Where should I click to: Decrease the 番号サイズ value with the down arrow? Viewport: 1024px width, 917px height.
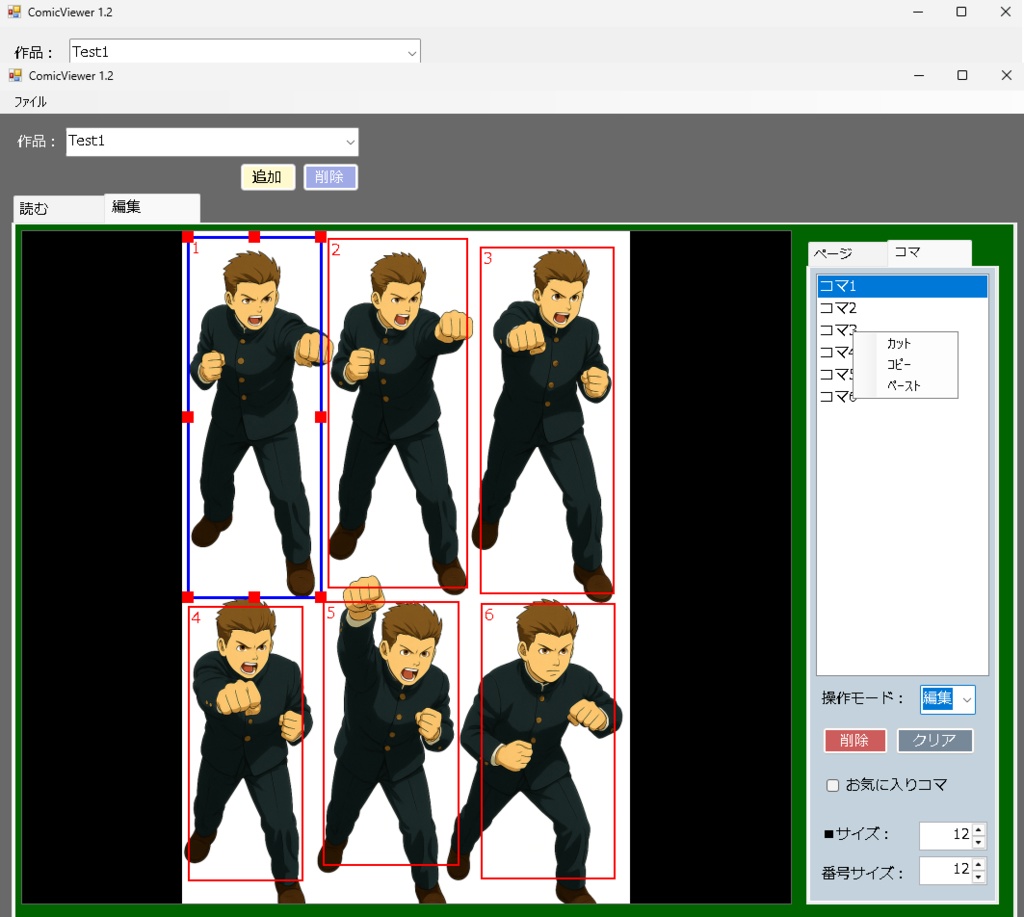click(978, 875)
